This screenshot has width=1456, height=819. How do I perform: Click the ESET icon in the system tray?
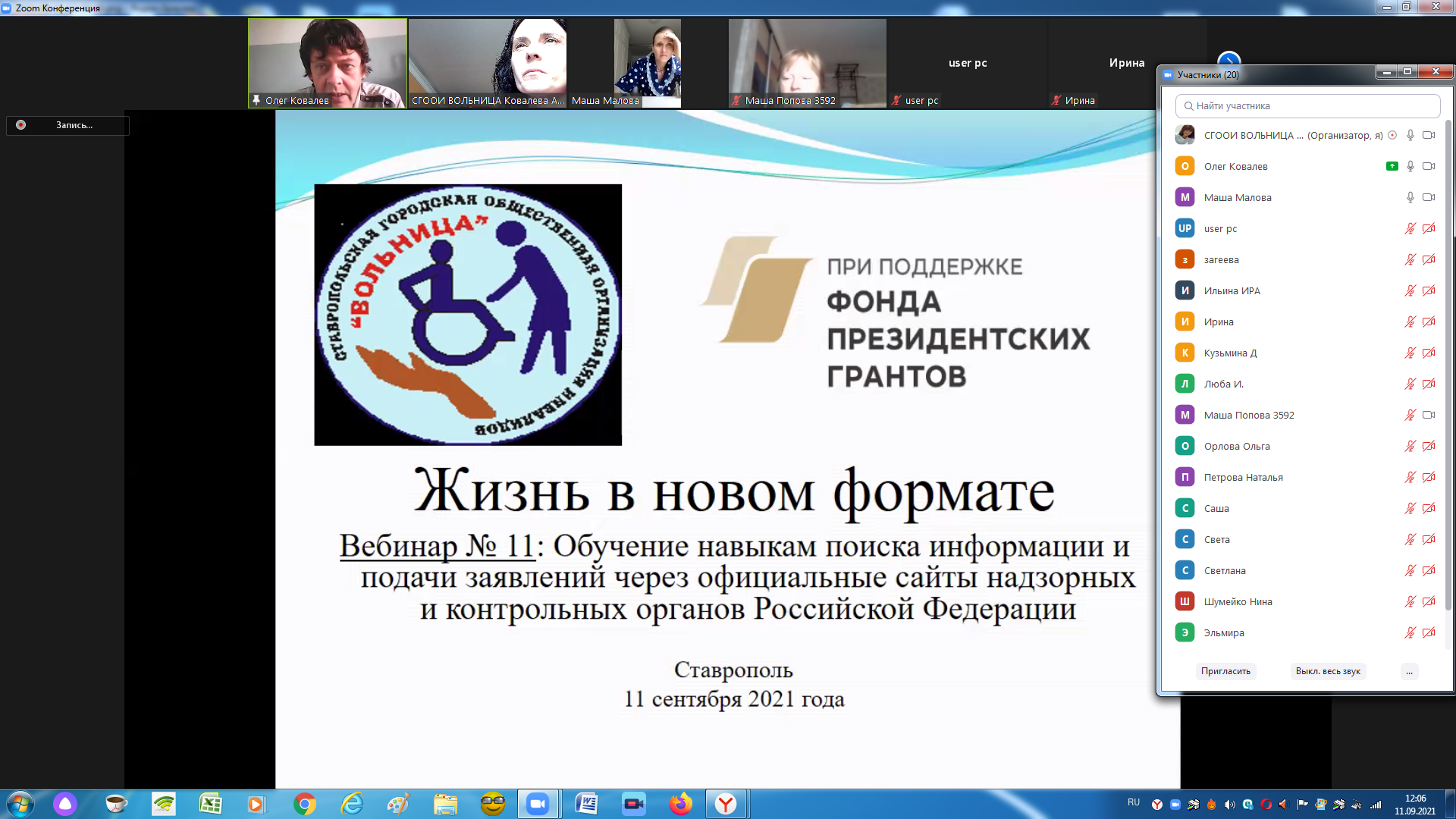tap(1247, 805)
